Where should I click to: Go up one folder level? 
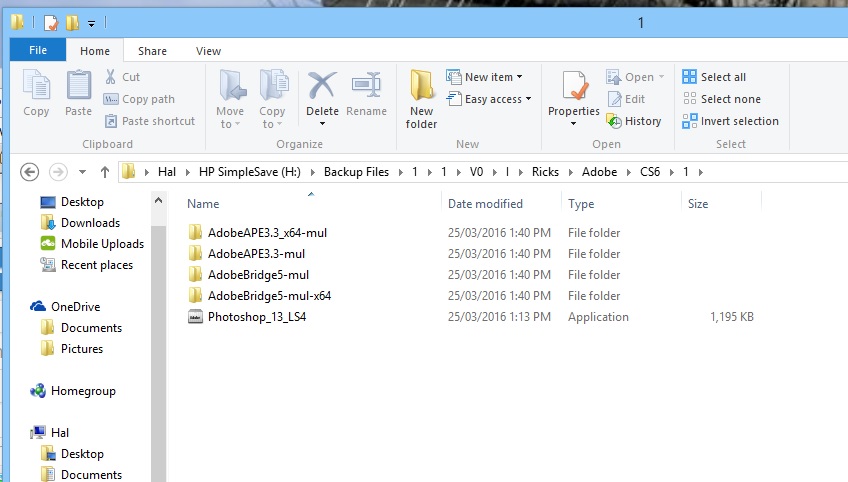(x=104, y=172)
